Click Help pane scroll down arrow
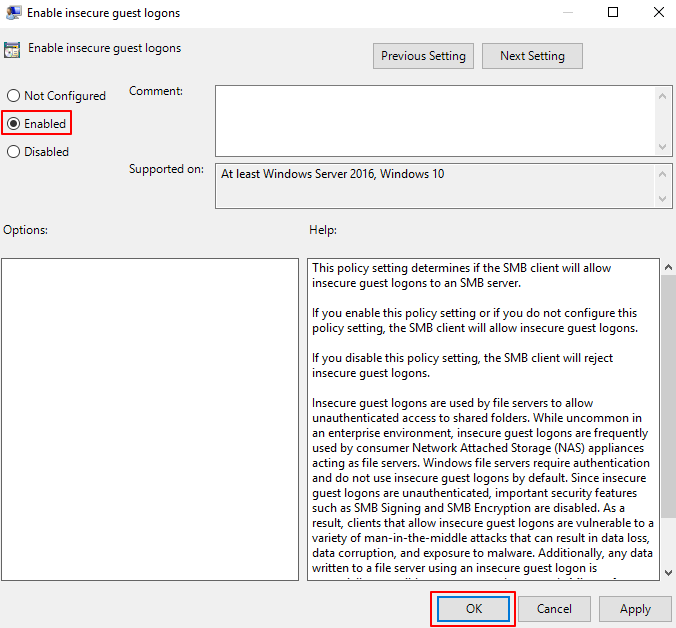Viewport: 676px width, 628px height. click(668, 573)
